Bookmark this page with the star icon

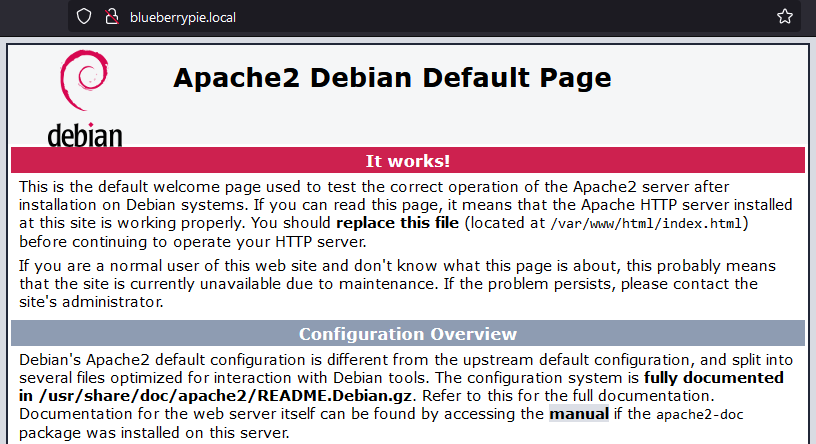click(x=785, y=17)
